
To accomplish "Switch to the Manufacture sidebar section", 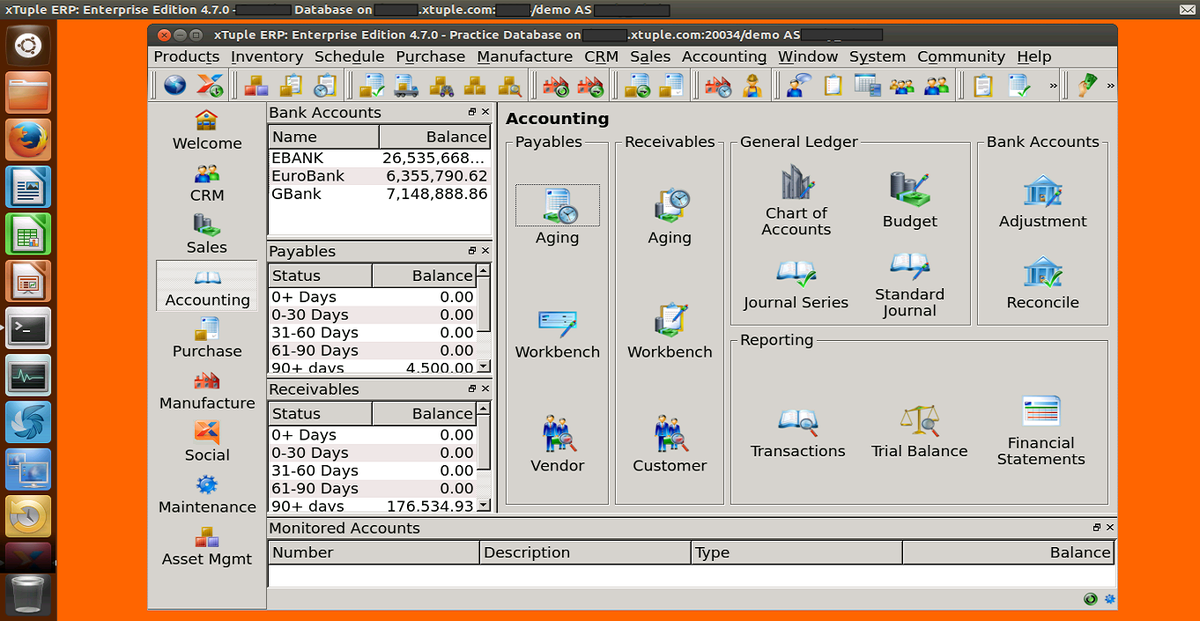I will tap(207, 390).
